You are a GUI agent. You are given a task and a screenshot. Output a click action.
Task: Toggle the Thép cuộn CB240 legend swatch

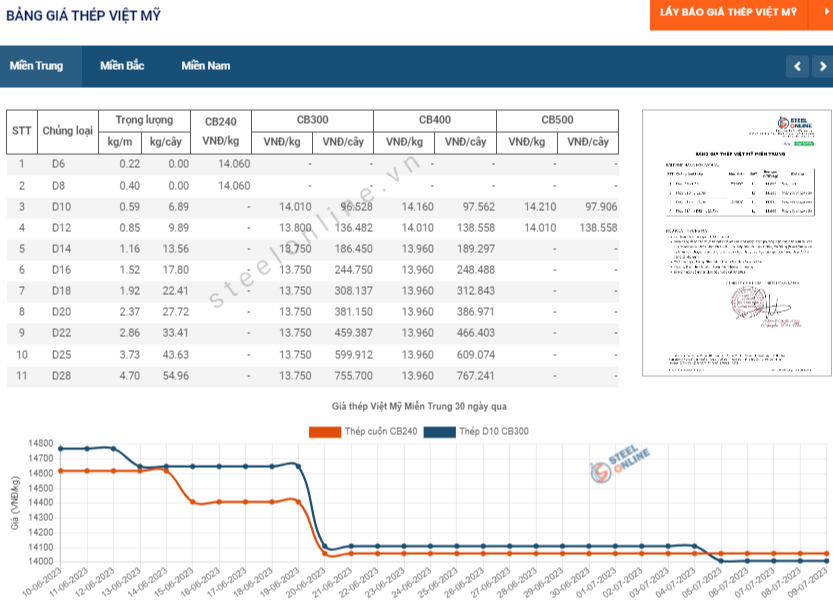point(325,432)
